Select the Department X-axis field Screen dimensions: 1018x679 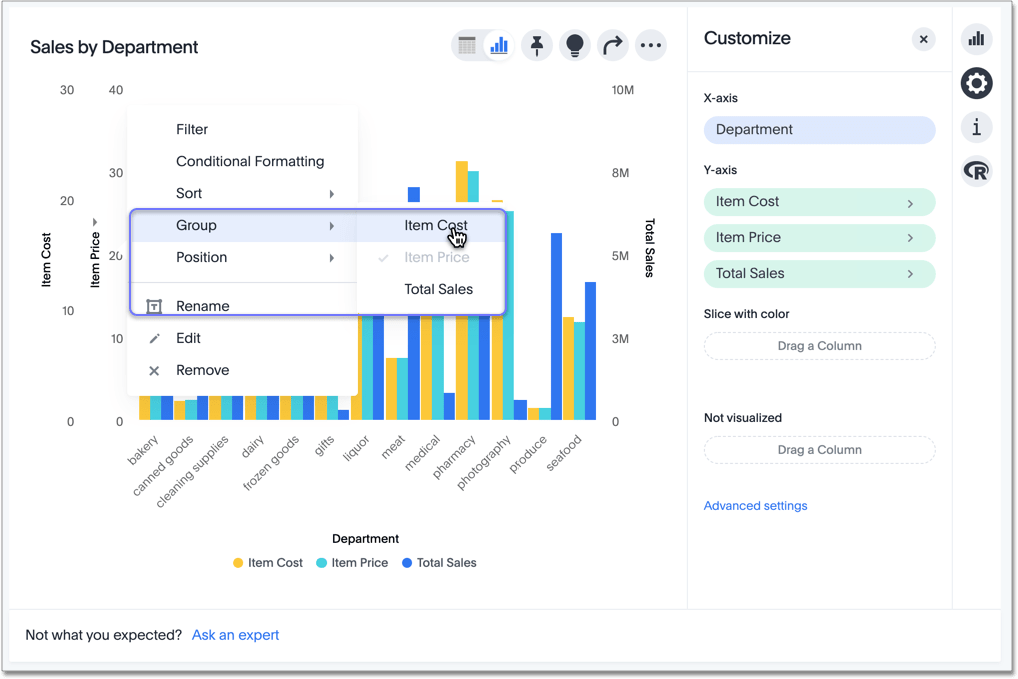click(819, 130)
